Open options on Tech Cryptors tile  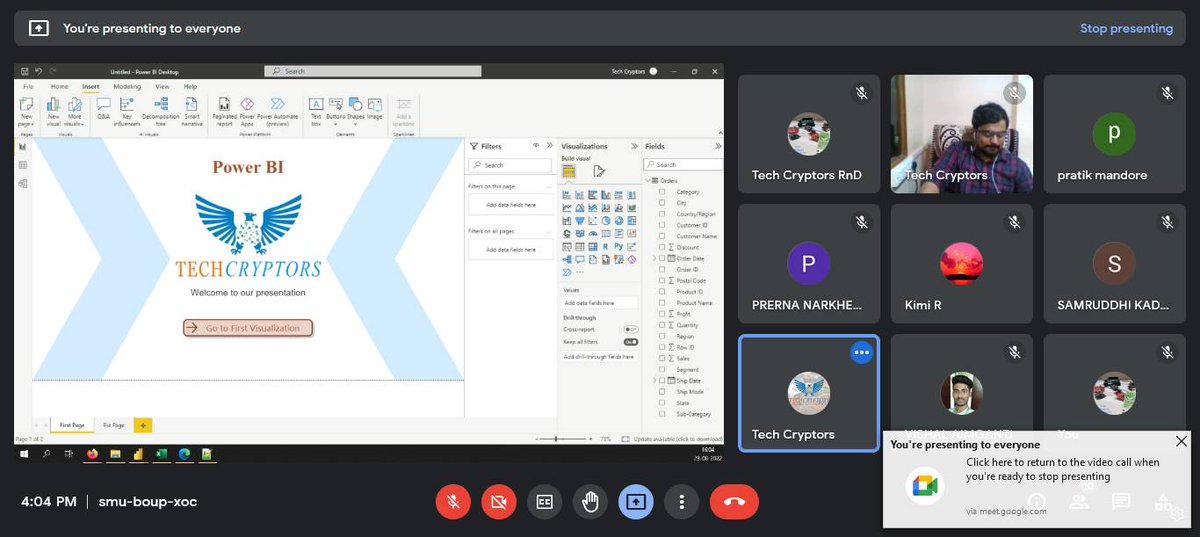point(861,352)
